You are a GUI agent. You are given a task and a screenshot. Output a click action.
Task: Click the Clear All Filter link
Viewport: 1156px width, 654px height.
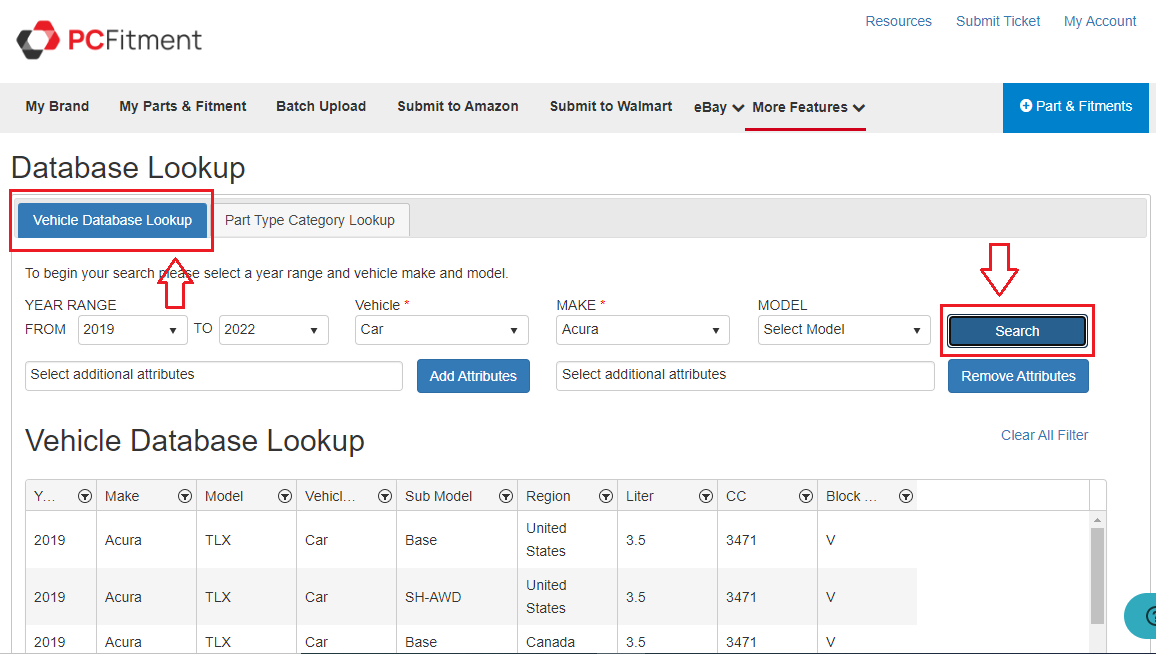coord(1044,435)
